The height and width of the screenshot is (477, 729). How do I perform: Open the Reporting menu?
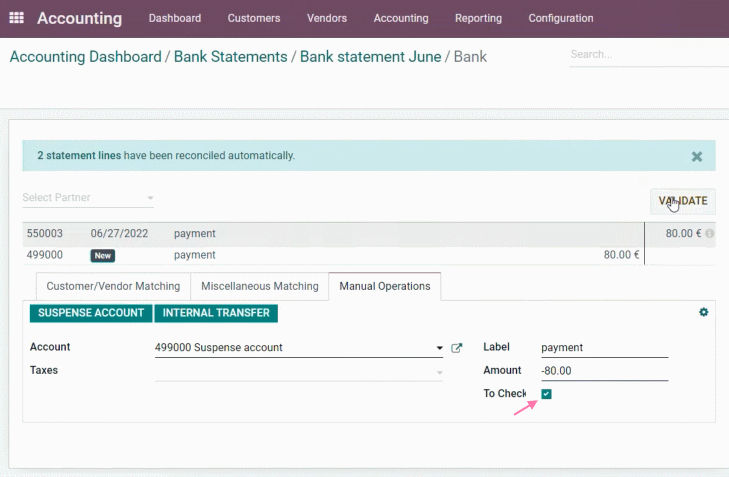478,18
